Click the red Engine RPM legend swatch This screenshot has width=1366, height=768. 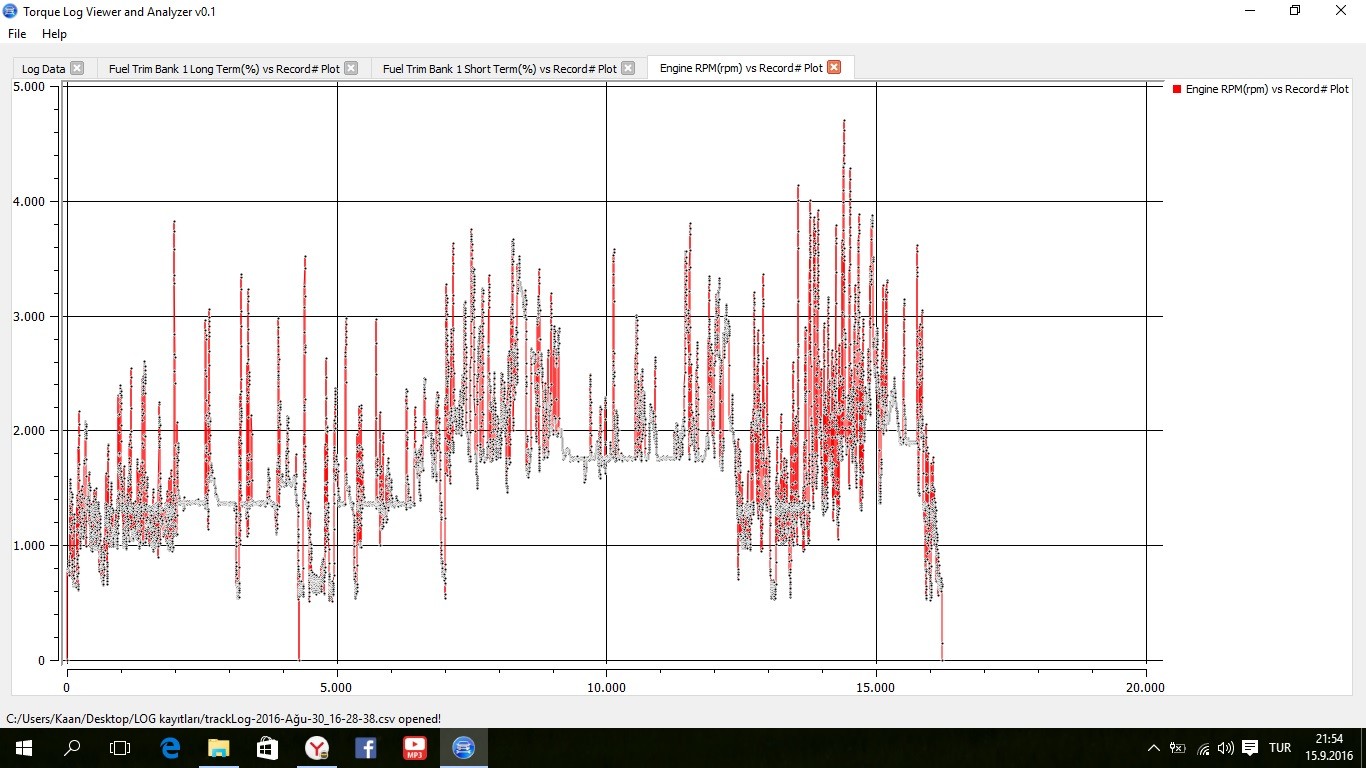1177,90
